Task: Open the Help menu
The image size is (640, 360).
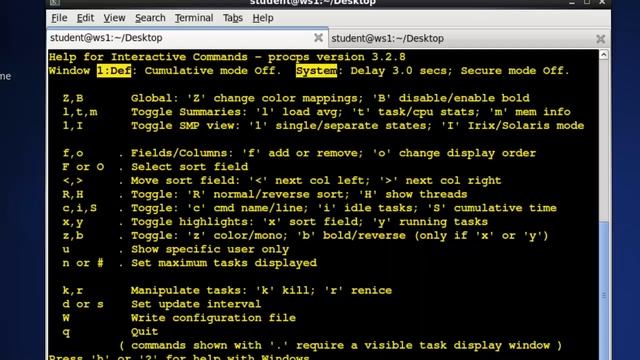Action: (x=262, y=18)
